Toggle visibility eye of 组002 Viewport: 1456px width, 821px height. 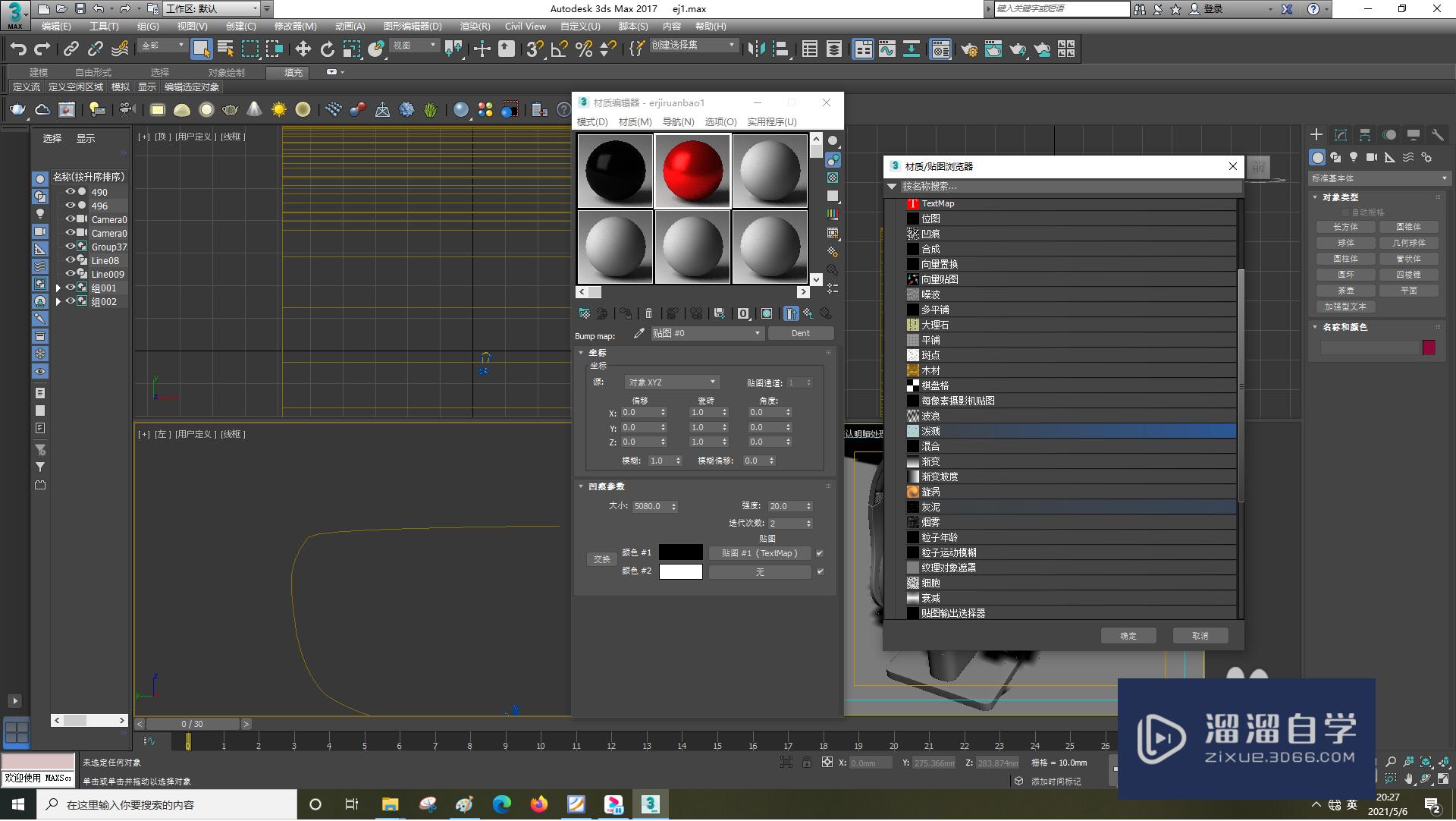point(71,301)
